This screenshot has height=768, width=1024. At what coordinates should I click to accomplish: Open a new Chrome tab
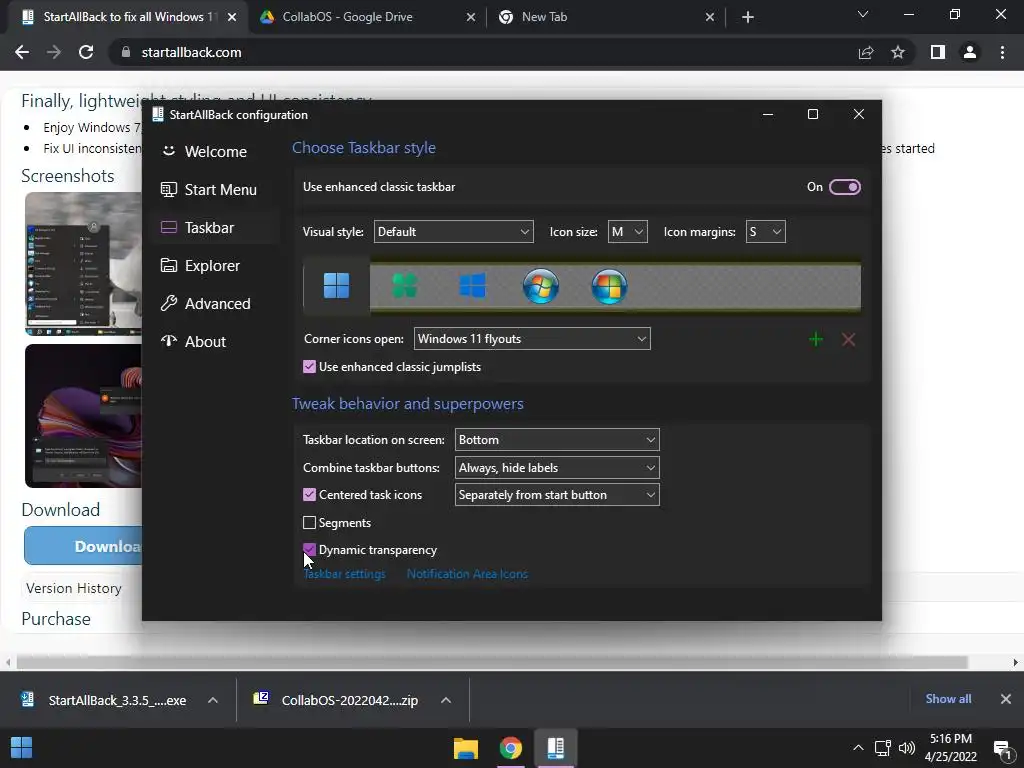click(748, 17)
